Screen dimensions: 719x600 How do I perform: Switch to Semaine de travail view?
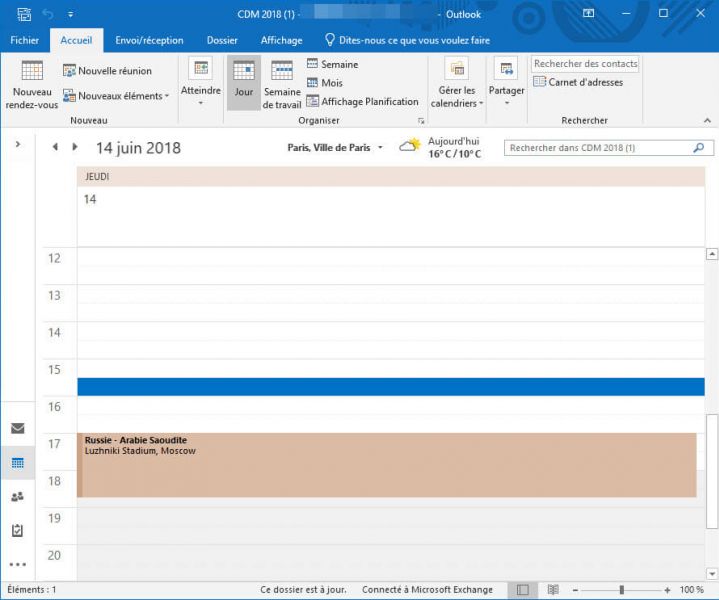coord(282,85)
